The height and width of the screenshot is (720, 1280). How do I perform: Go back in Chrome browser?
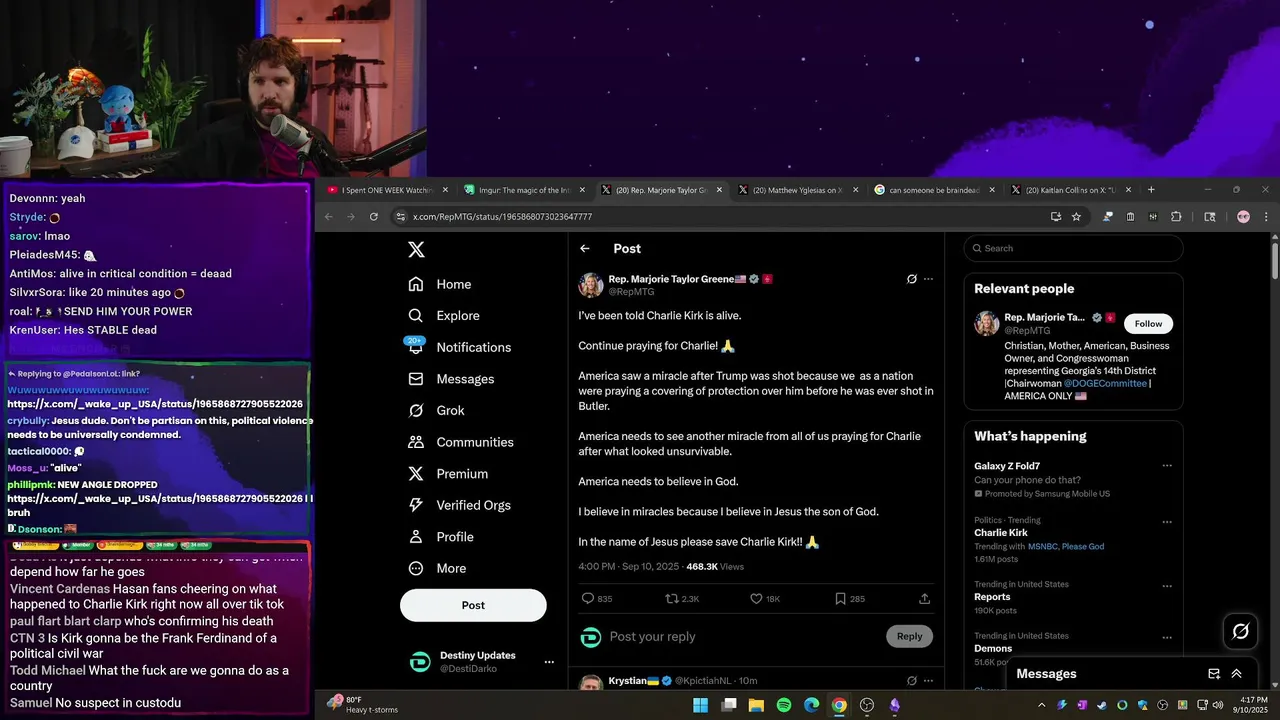pyautogui.click(x=327, y=217)
